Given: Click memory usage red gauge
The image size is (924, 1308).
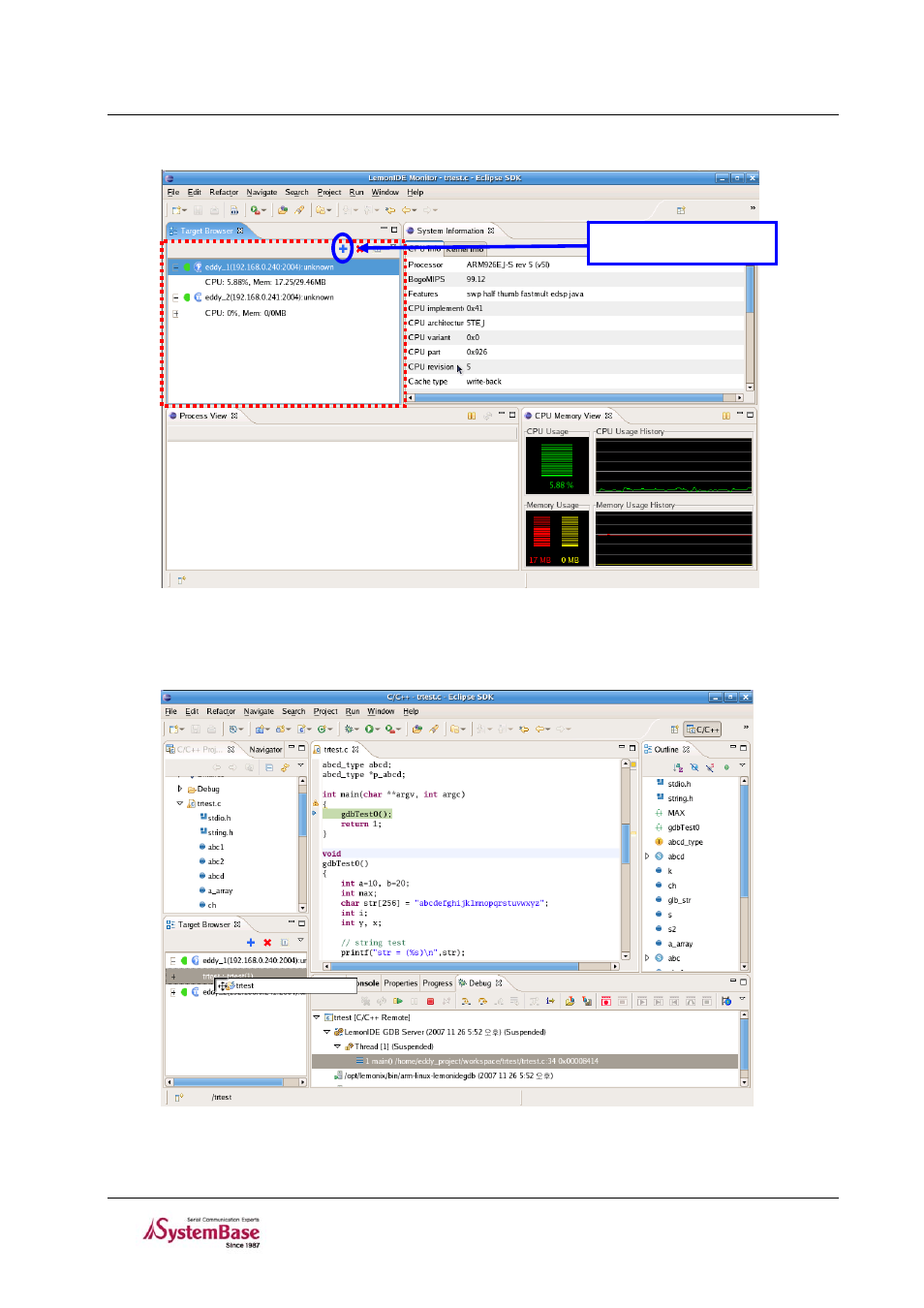Looking at the screenshot, I should pos(541,532).
